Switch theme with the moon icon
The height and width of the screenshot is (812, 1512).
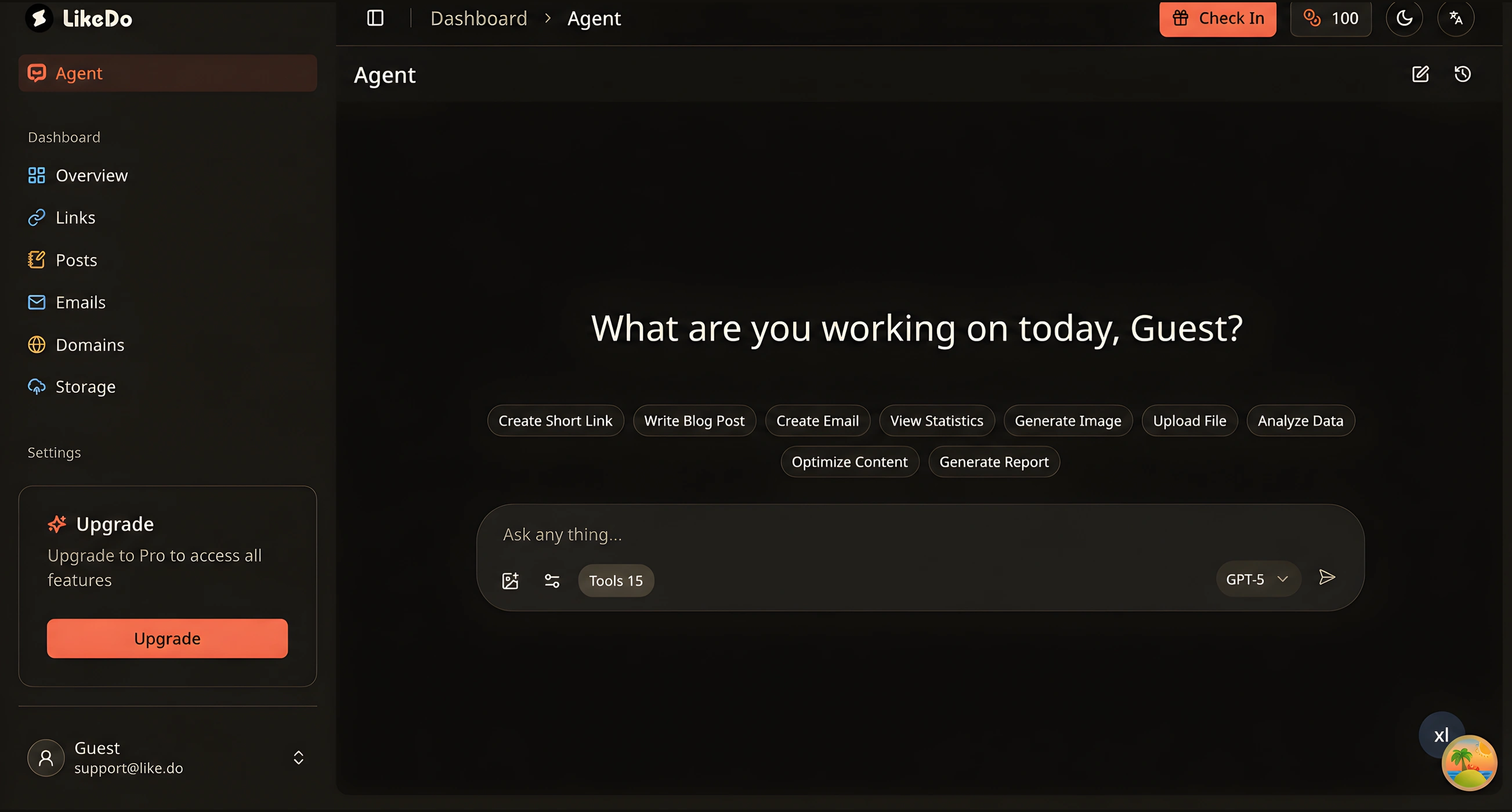tap(1404, 18)
